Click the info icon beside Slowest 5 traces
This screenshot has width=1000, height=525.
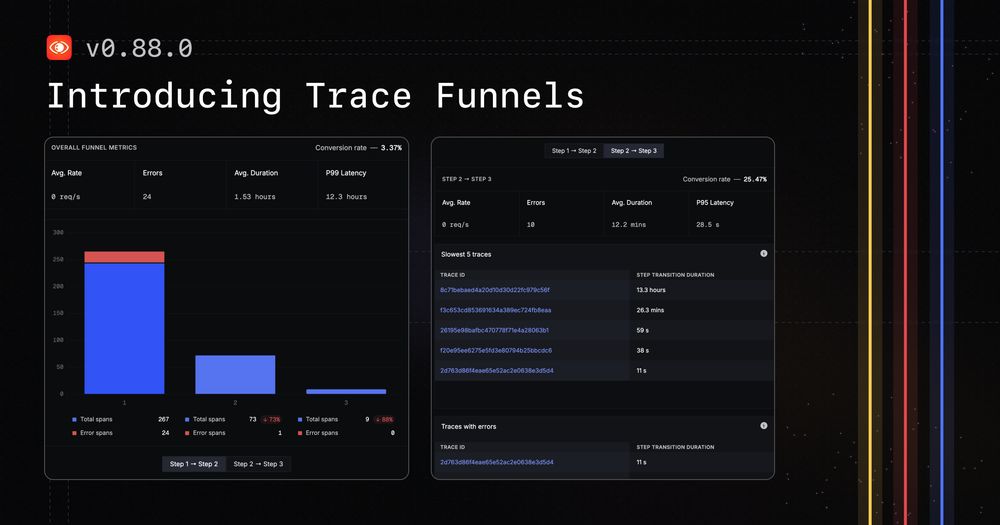pos(763,254)
